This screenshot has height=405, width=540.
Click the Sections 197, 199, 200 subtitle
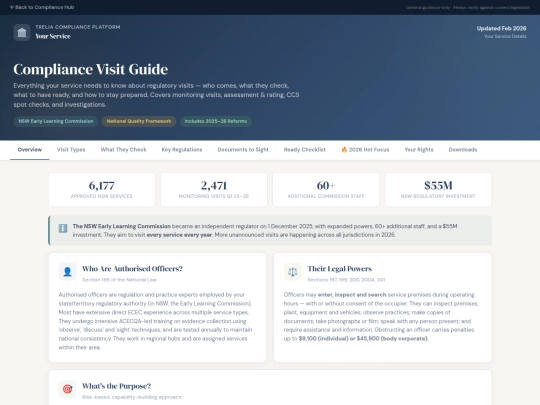pyautogui.click(x=346, y=280)
